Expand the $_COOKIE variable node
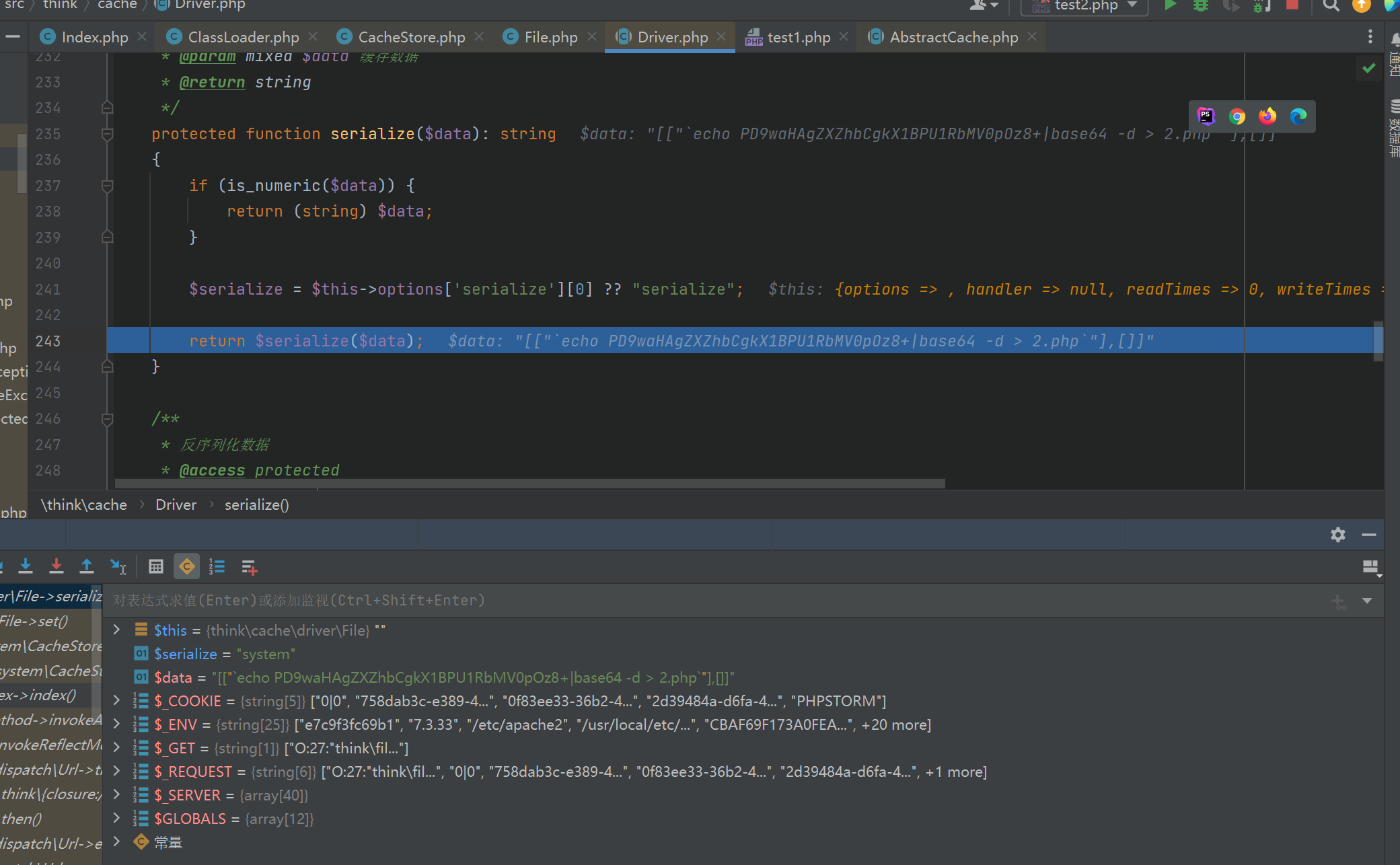Viewport: 1400px width, 865px height. coord(117,700)
